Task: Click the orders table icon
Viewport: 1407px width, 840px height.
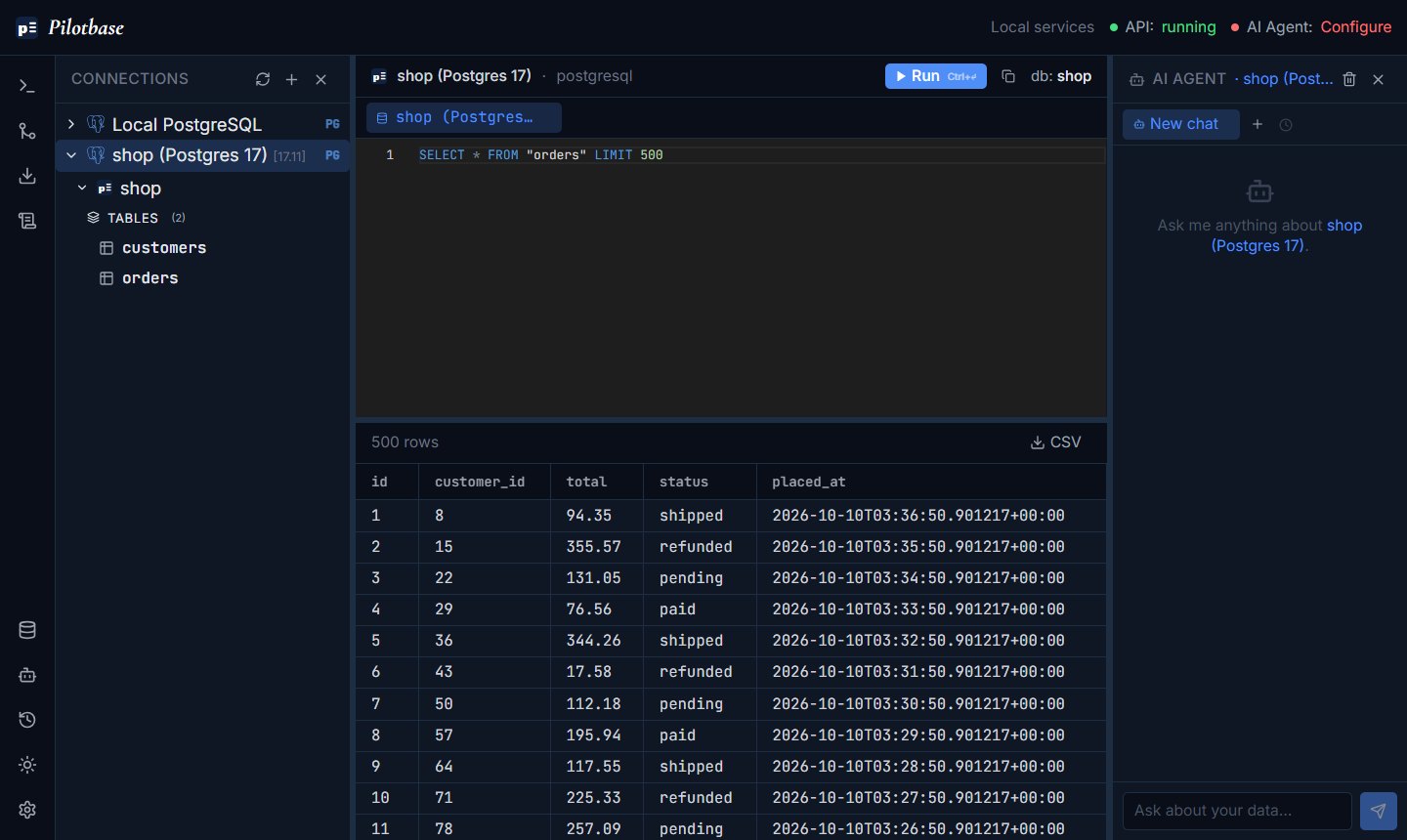Action: pos(107,278)
